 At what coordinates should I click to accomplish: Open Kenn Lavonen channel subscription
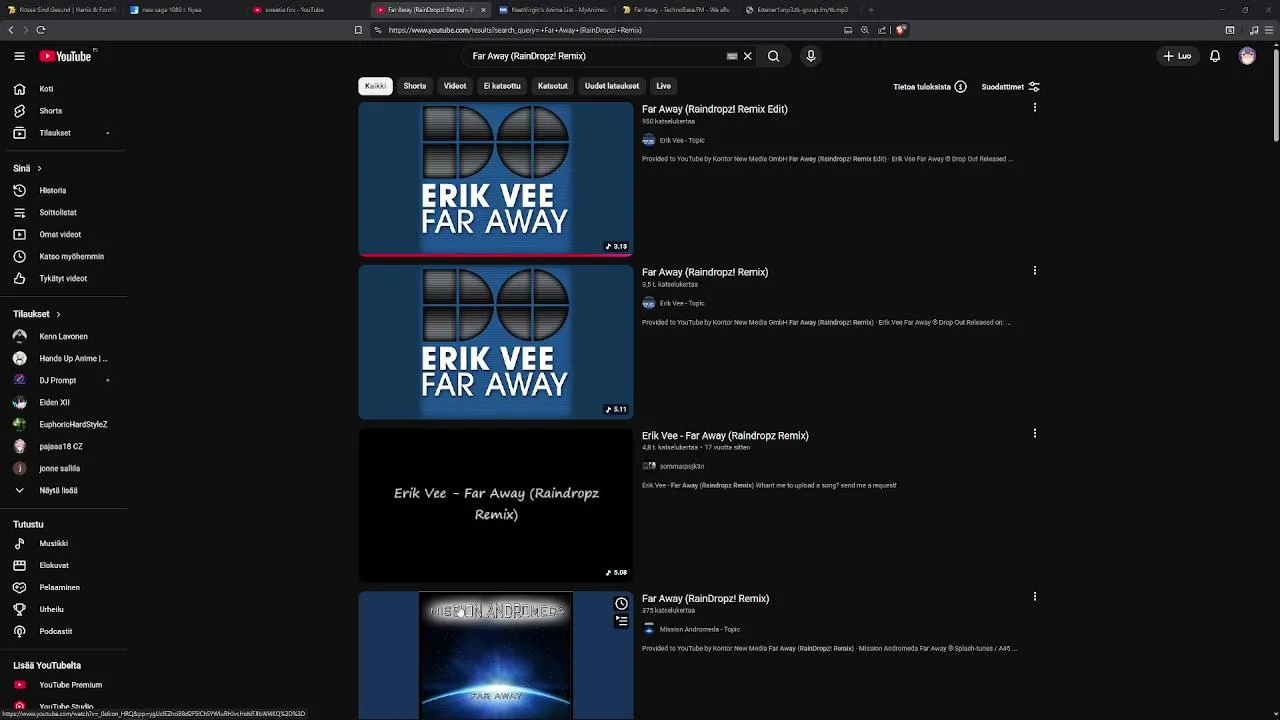[62, 336]
